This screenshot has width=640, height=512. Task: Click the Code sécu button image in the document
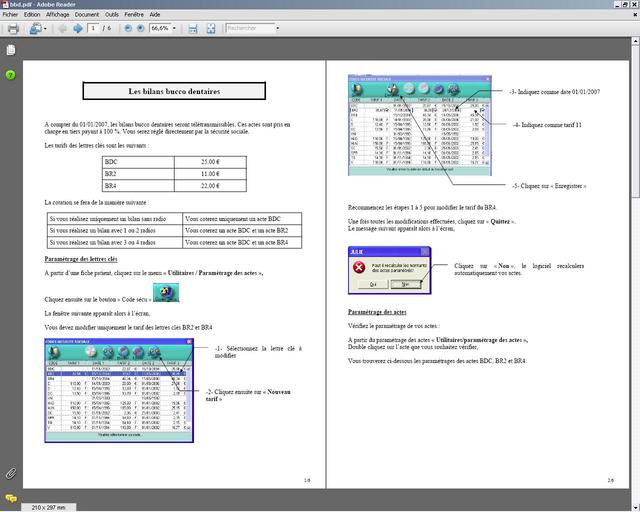tap(166, 293)
